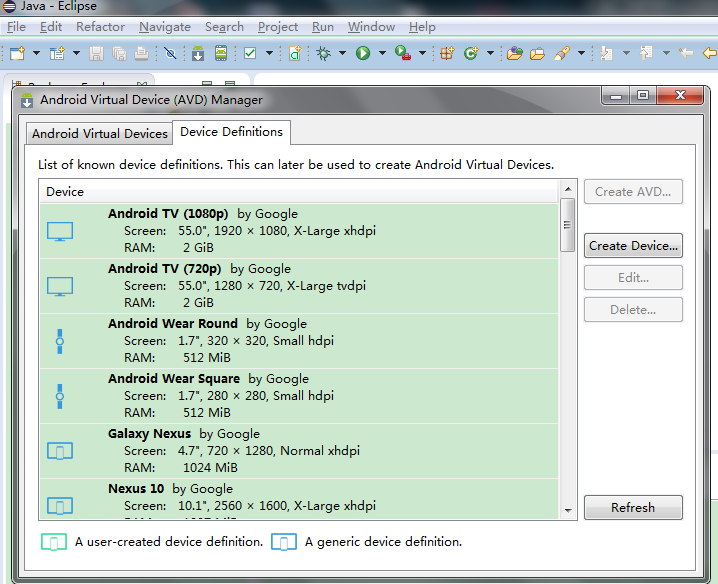Click the device list scroll up arrow

568,189
